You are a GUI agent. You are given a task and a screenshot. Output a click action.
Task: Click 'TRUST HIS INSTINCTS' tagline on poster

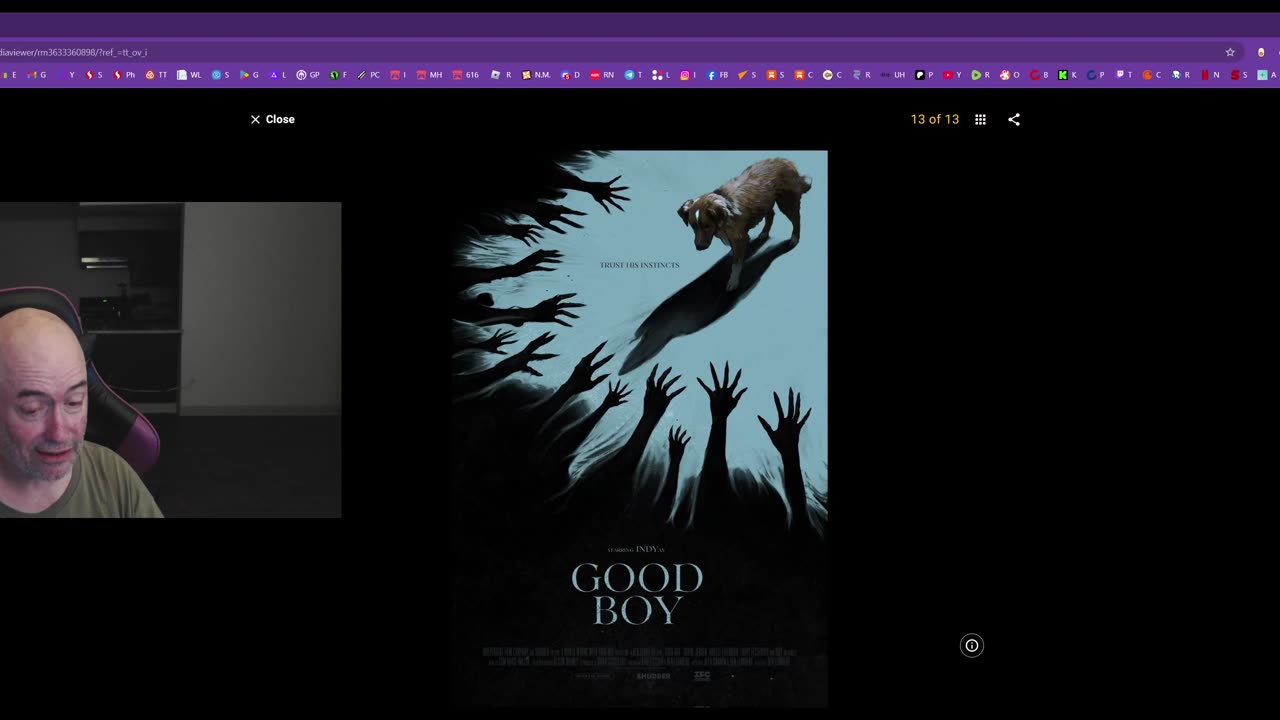639,265
